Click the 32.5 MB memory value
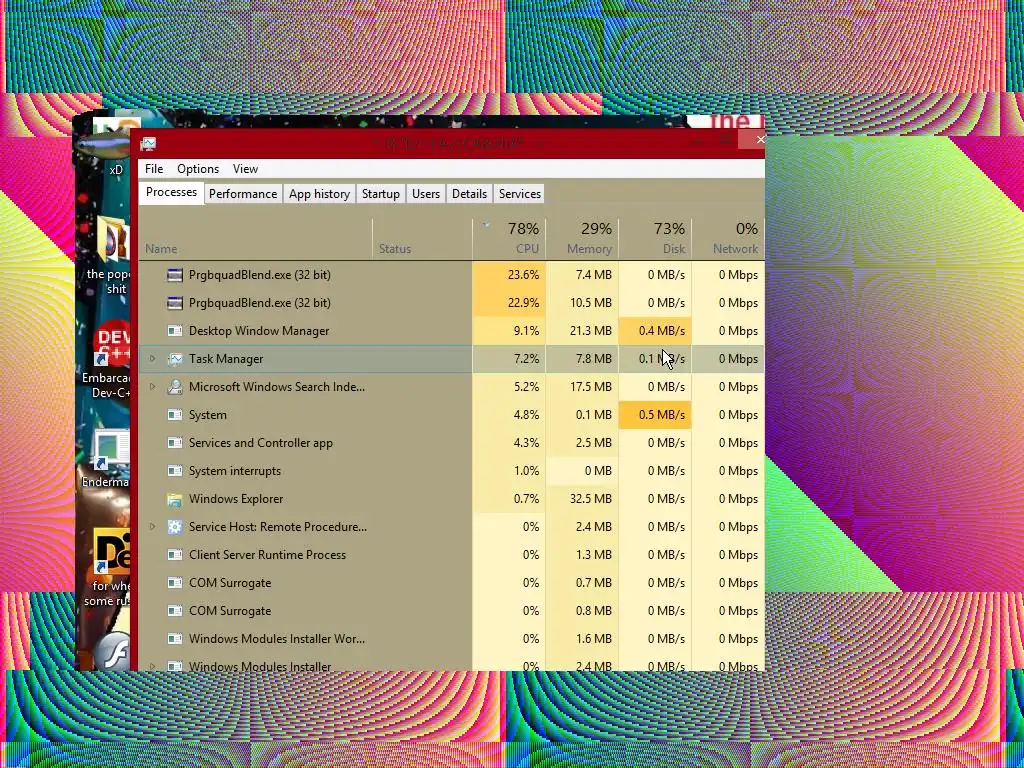Viewport: 1024px width, 768px height. coord(591,499)
